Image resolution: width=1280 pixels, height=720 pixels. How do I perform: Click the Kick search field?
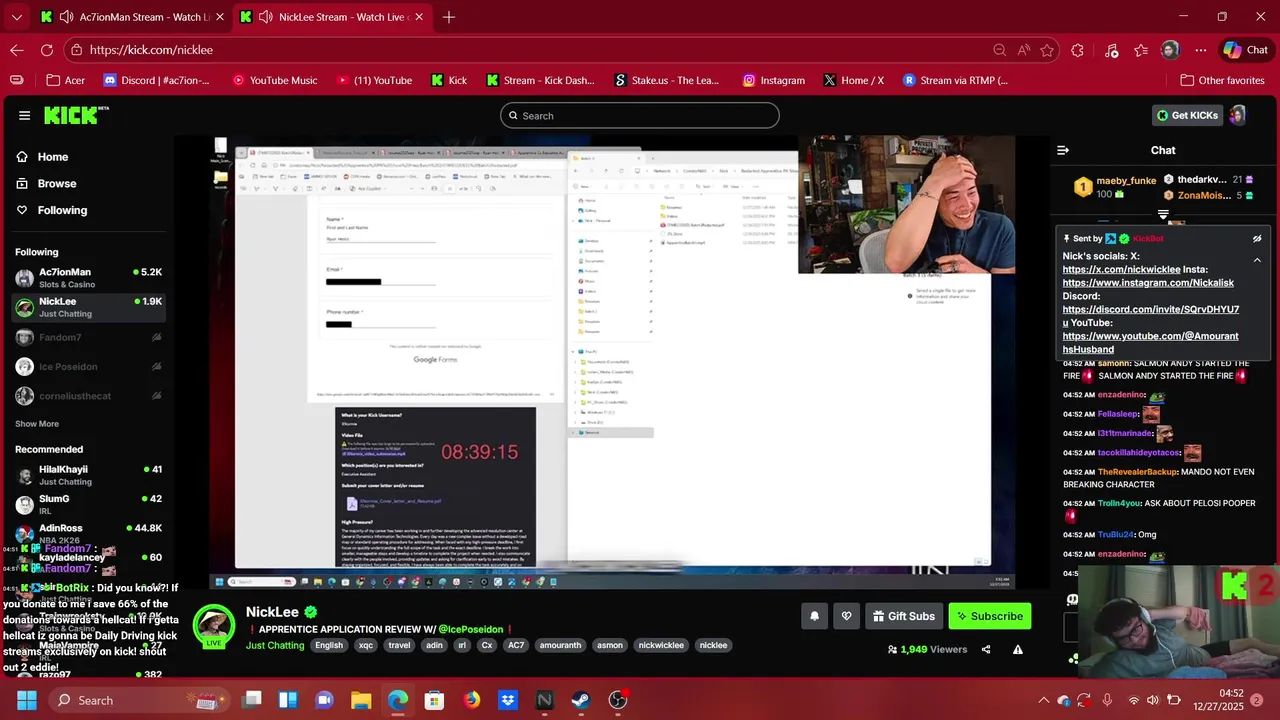(640, 115)
